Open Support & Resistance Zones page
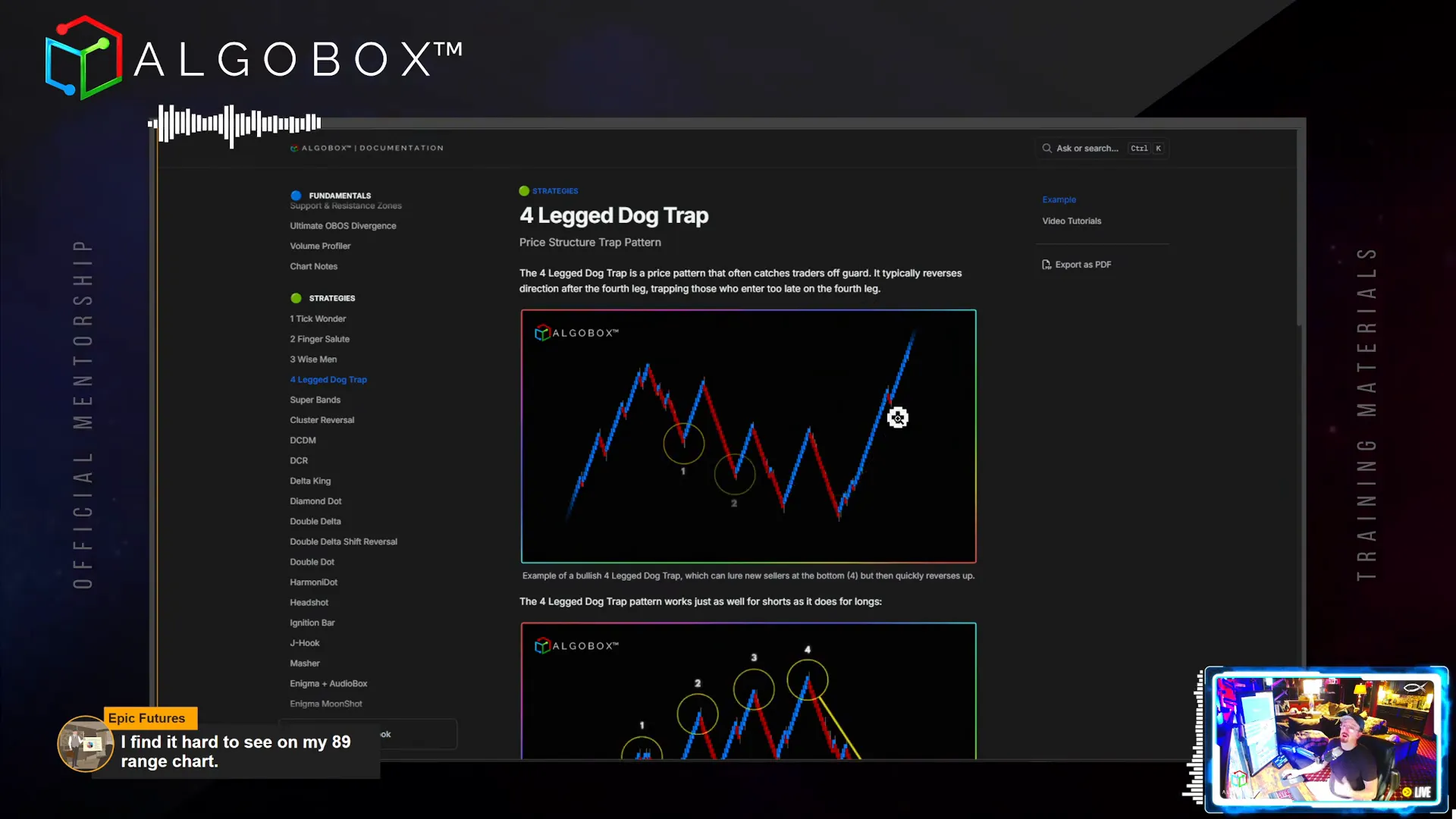This screenshot has height=819, width=1456. 346,206
